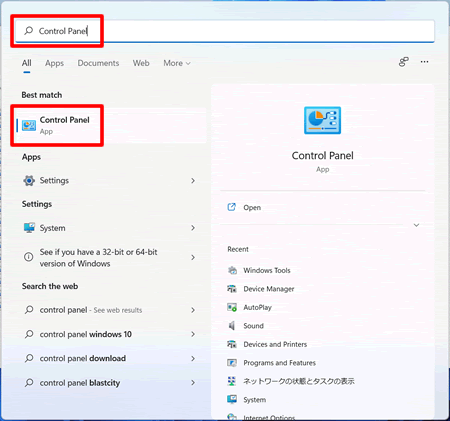The height and width of the screenshot is (421, 450).
Task: Open Device Manager from Recent
Action: tap(269, 289)
